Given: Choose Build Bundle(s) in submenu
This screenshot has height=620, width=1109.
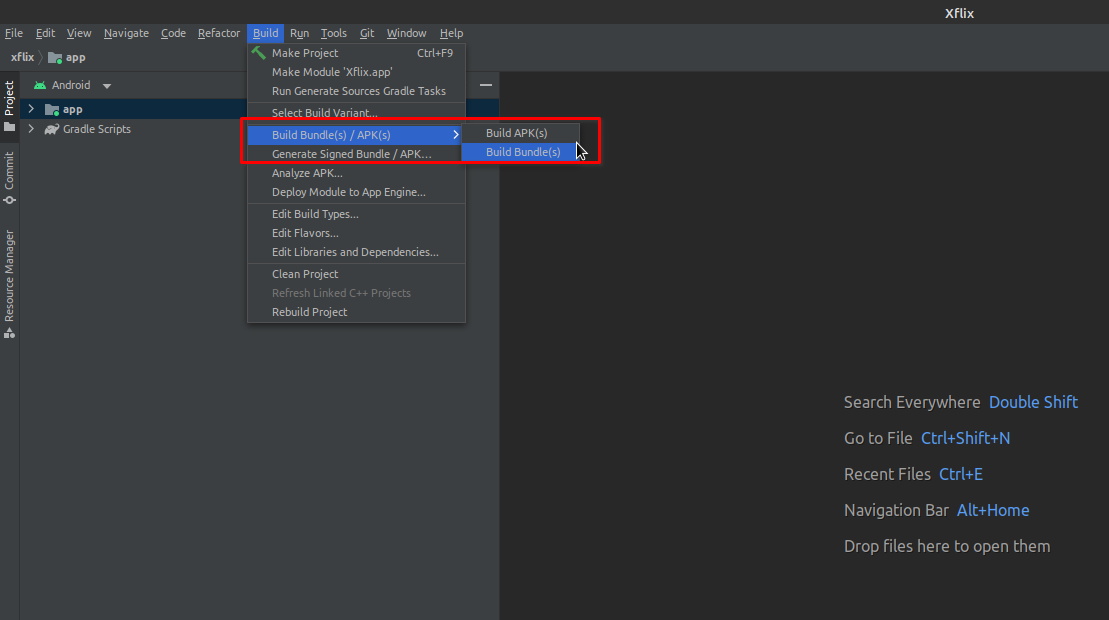Looking at the screenshot, I should coord(521,152).
